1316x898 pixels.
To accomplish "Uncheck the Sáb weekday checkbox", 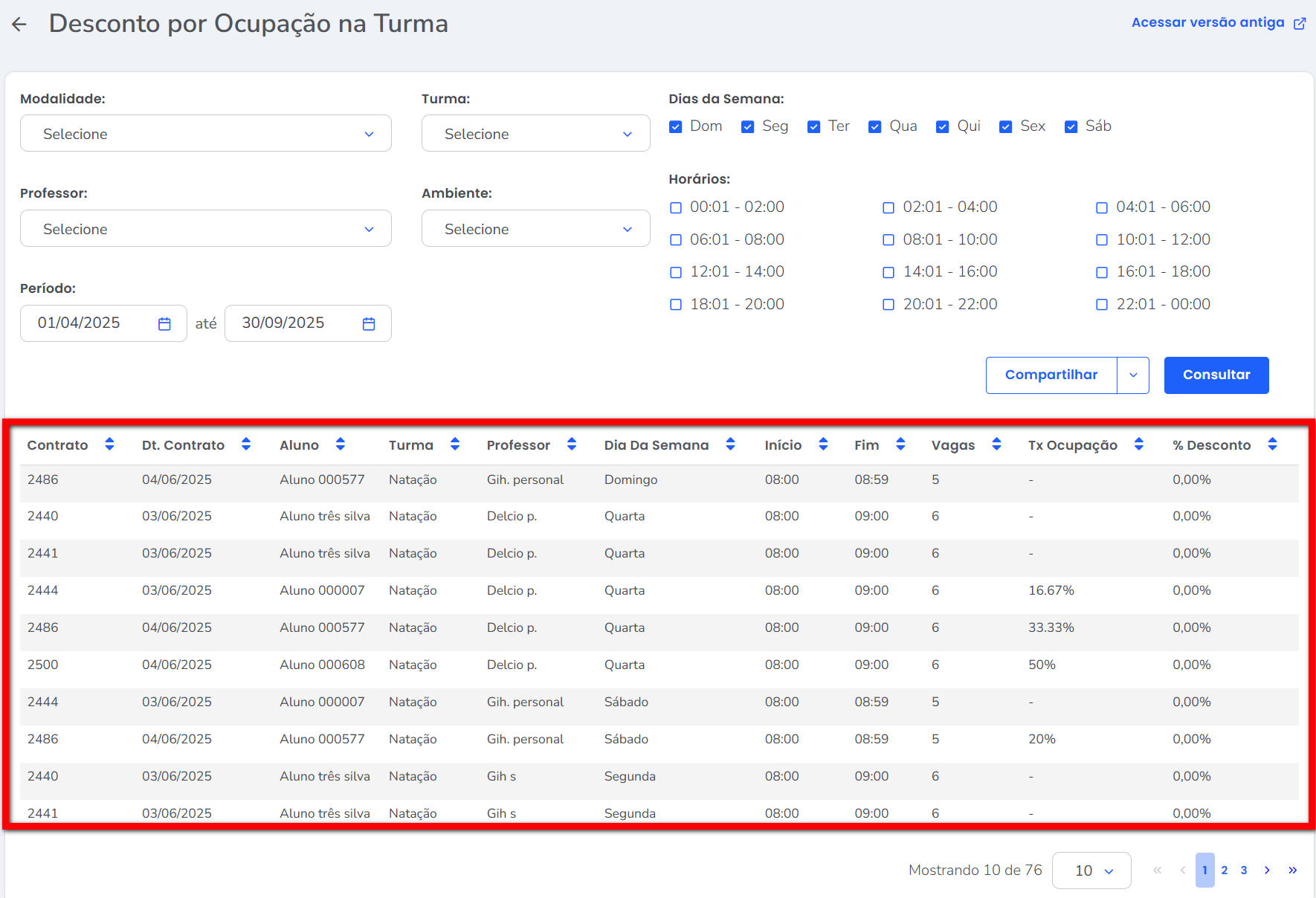I will pyautogui.click(x=1071, y=127).
